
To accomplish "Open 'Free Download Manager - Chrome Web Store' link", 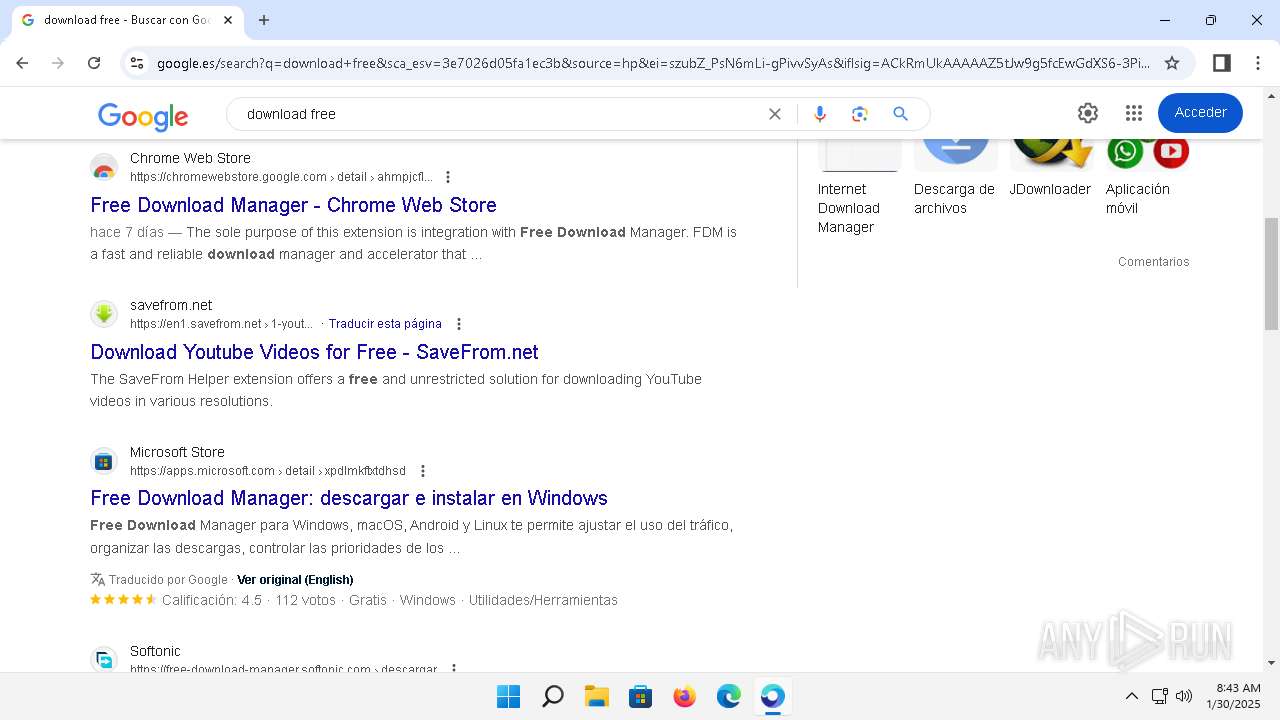I will [293, 205].
